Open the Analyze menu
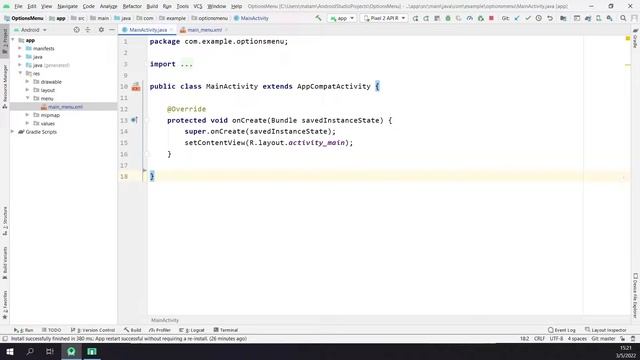This screenshot has width=640, height=360. (x=108, y=7)
